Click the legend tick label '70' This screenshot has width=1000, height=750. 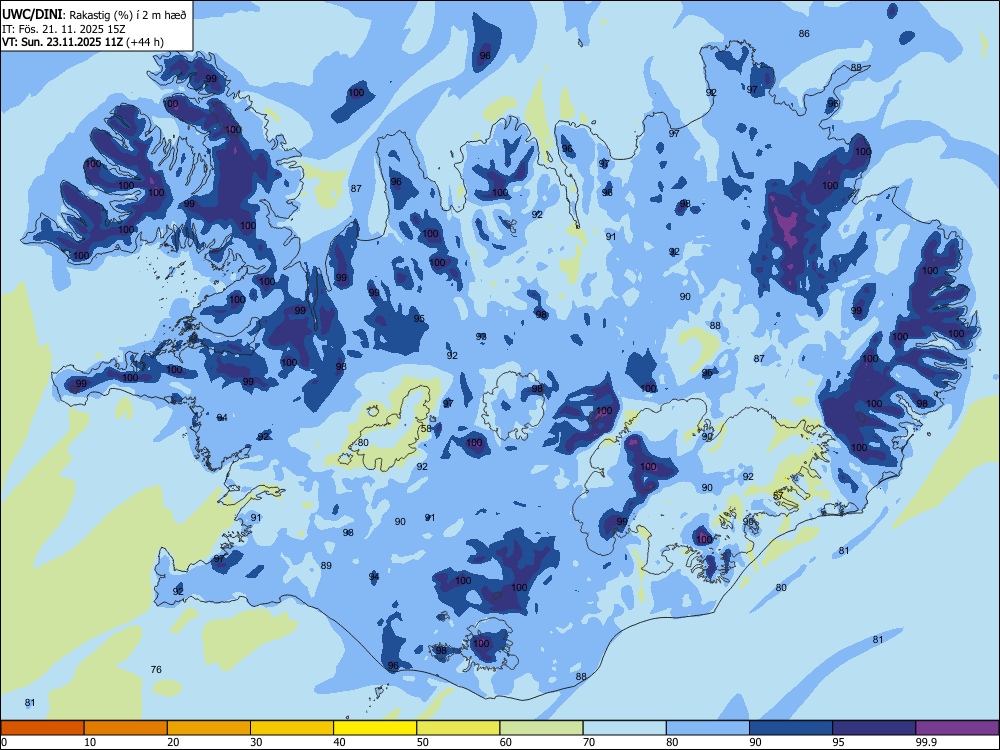(589, 742)
